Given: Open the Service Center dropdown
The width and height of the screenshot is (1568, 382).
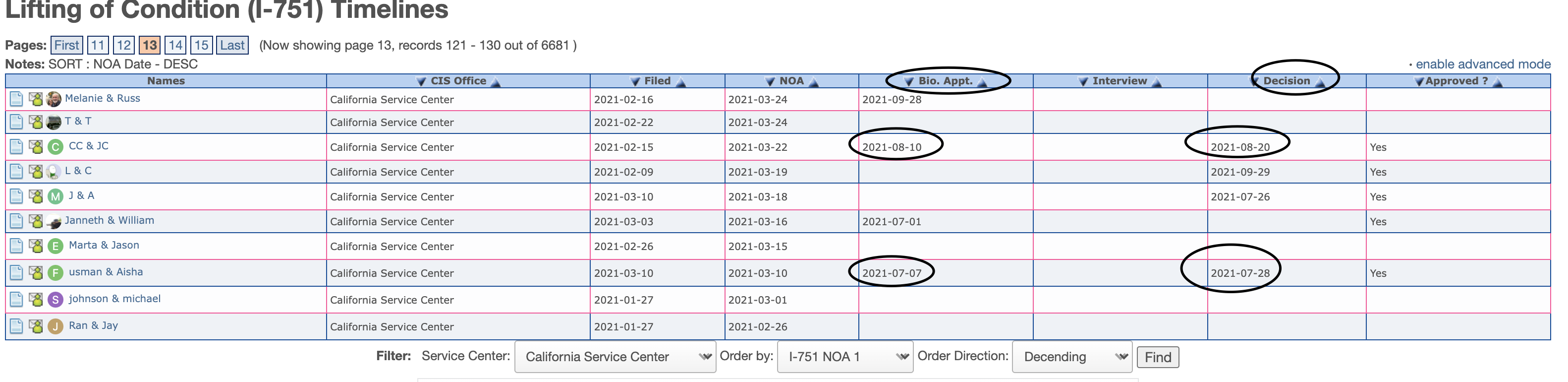Looking at the screenshot, I should coord(616,356).
